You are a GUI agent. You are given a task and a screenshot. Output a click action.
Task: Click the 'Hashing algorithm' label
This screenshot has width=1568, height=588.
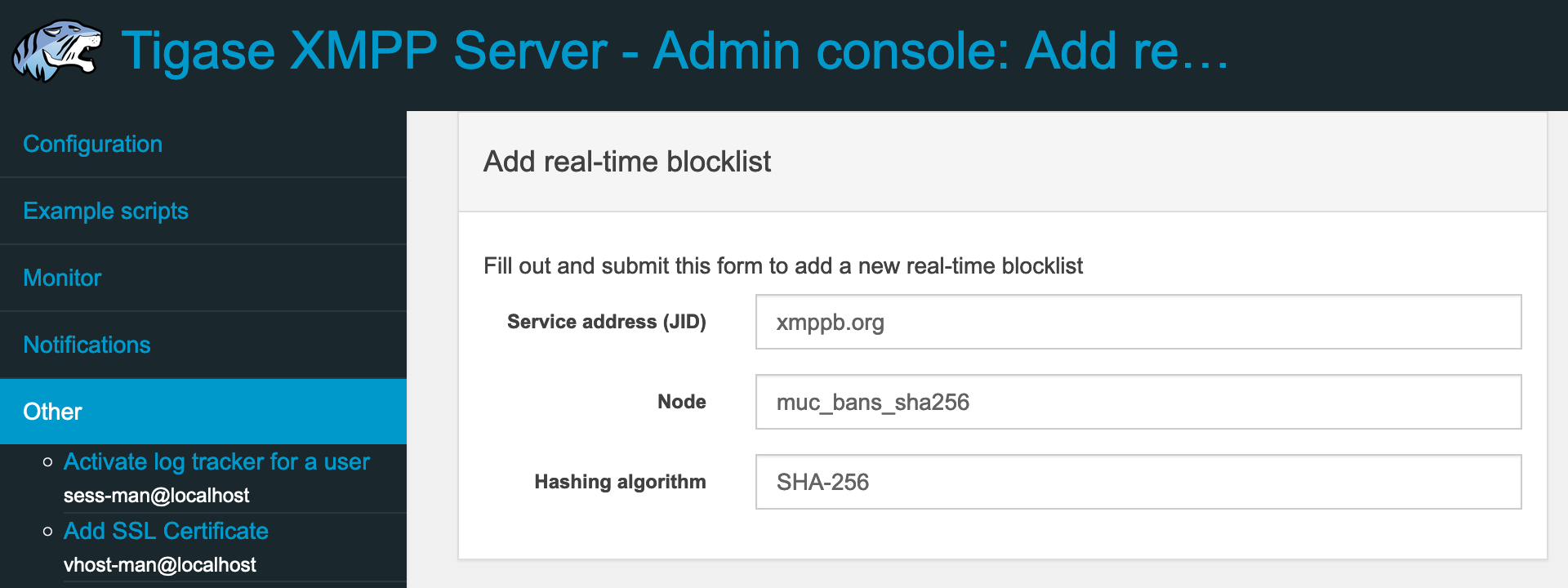[x=620, y=482]
